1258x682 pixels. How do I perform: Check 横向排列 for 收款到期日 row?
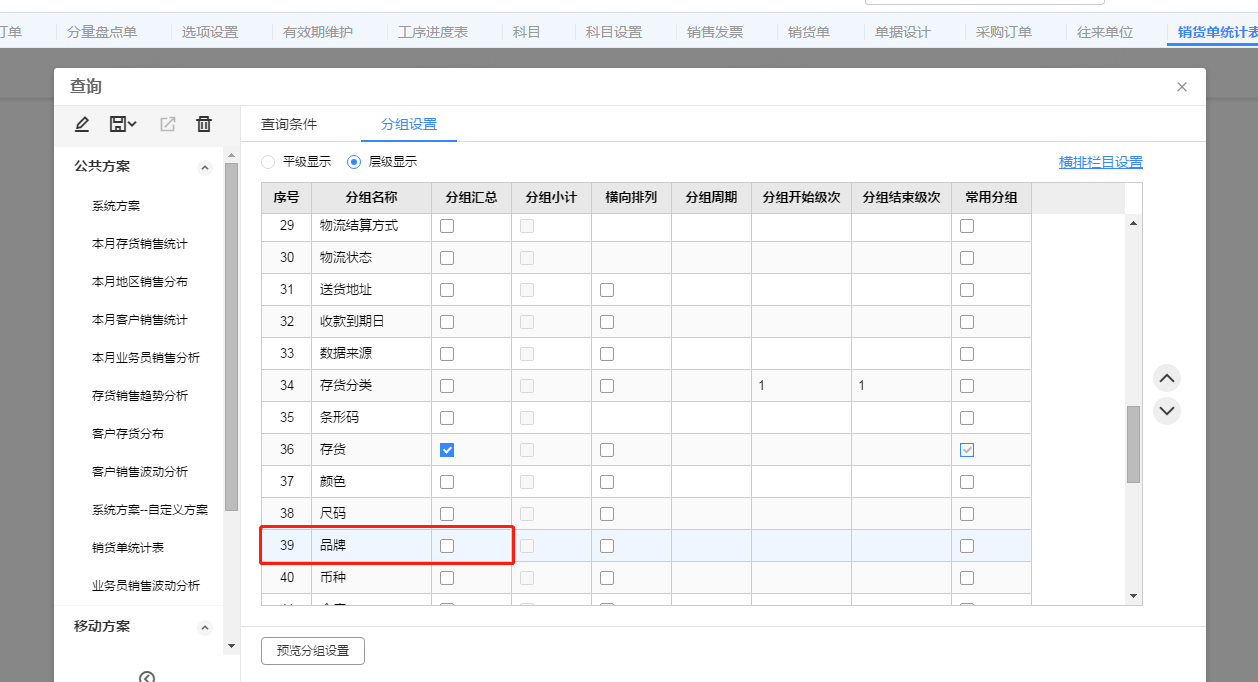(607, 322)
